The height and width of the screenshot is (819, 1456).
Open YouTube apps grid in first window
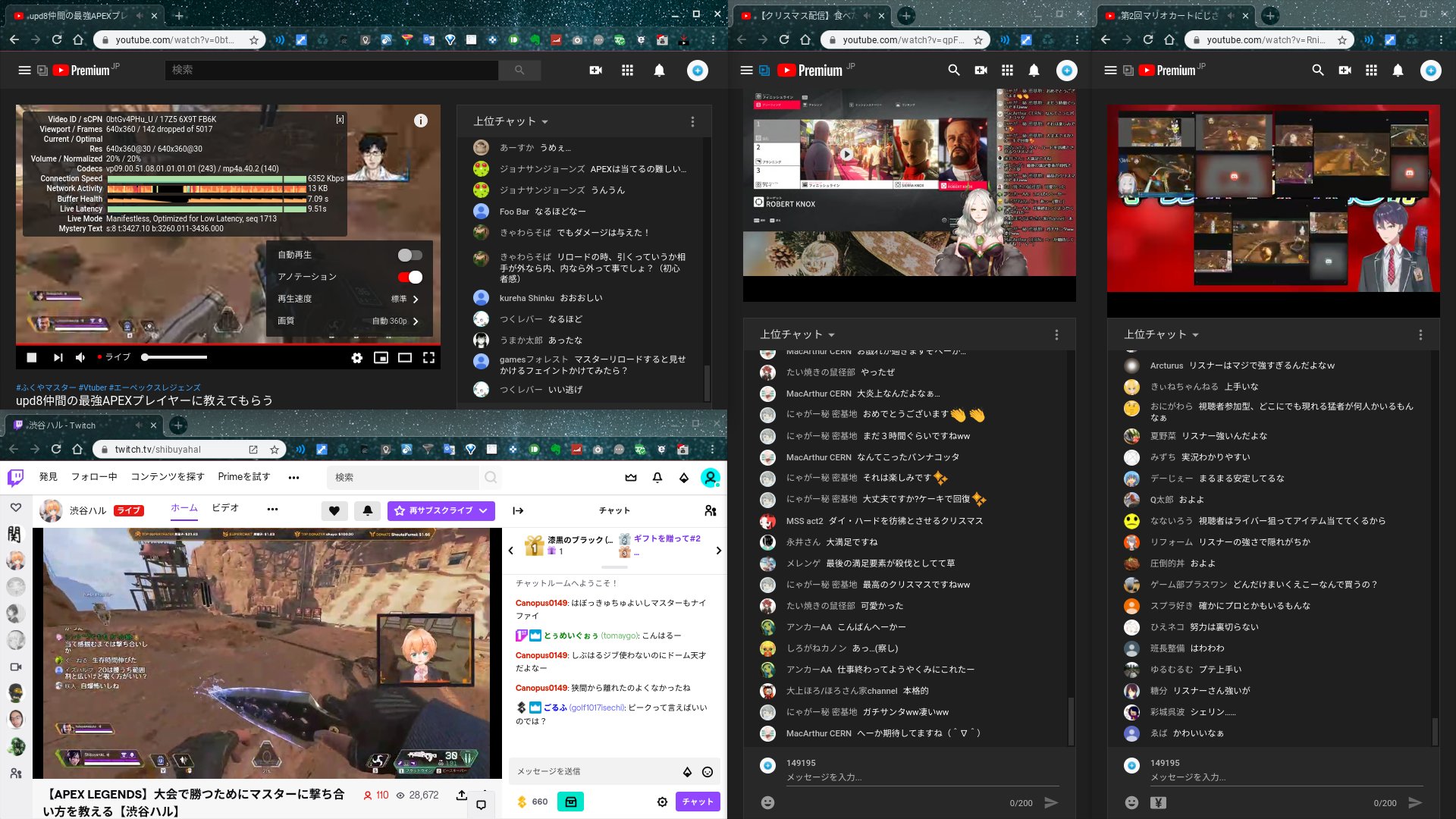627,70
